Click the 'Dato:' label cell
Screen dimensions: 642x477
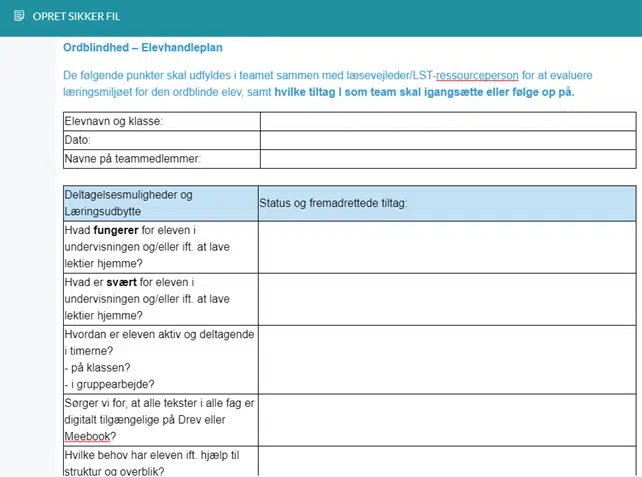click(160, 140)
